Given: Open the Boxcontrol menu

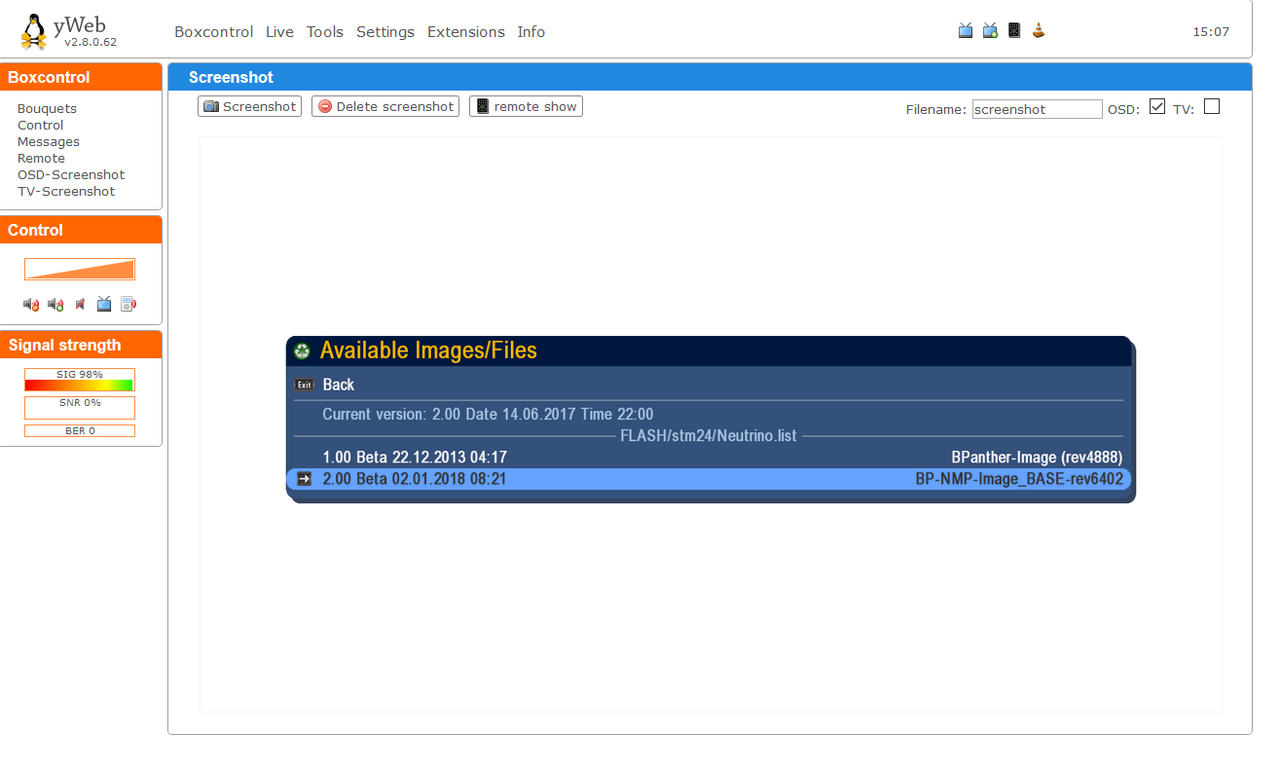Looking at the screenshot, I should 214,32.
